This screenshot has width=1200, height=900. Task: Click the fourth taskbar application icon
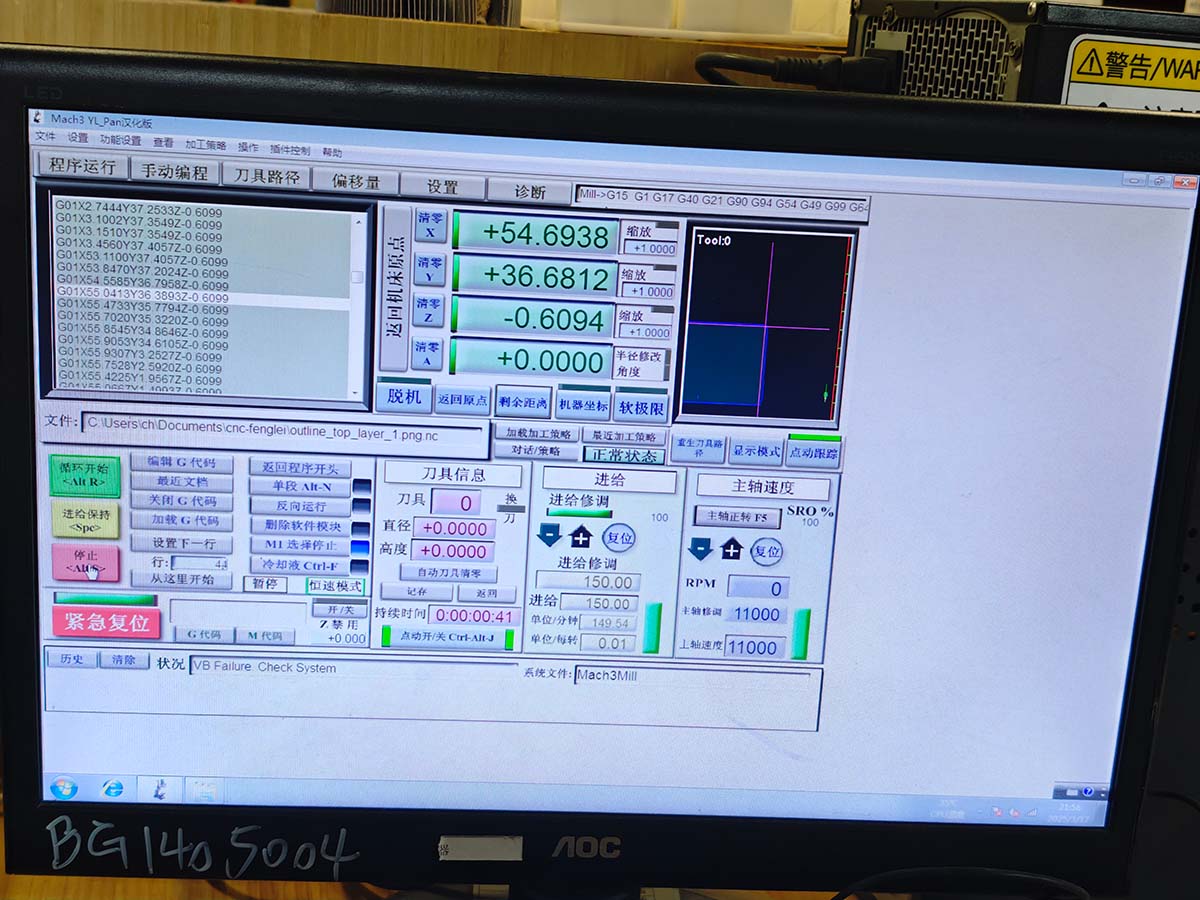(x=204, y=790)
